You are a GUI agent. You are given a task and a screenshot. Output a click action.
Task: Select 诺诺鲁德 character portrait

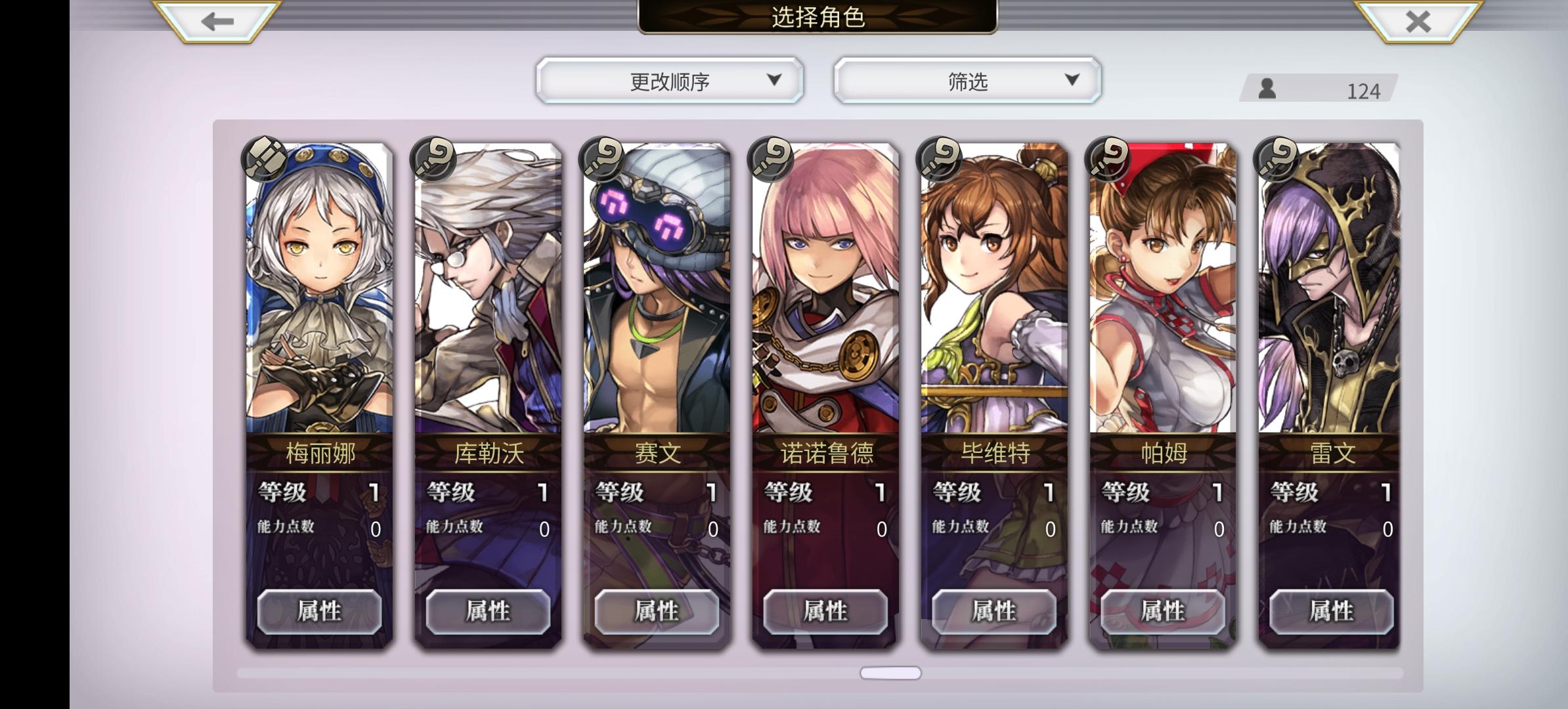pos(825,289)
